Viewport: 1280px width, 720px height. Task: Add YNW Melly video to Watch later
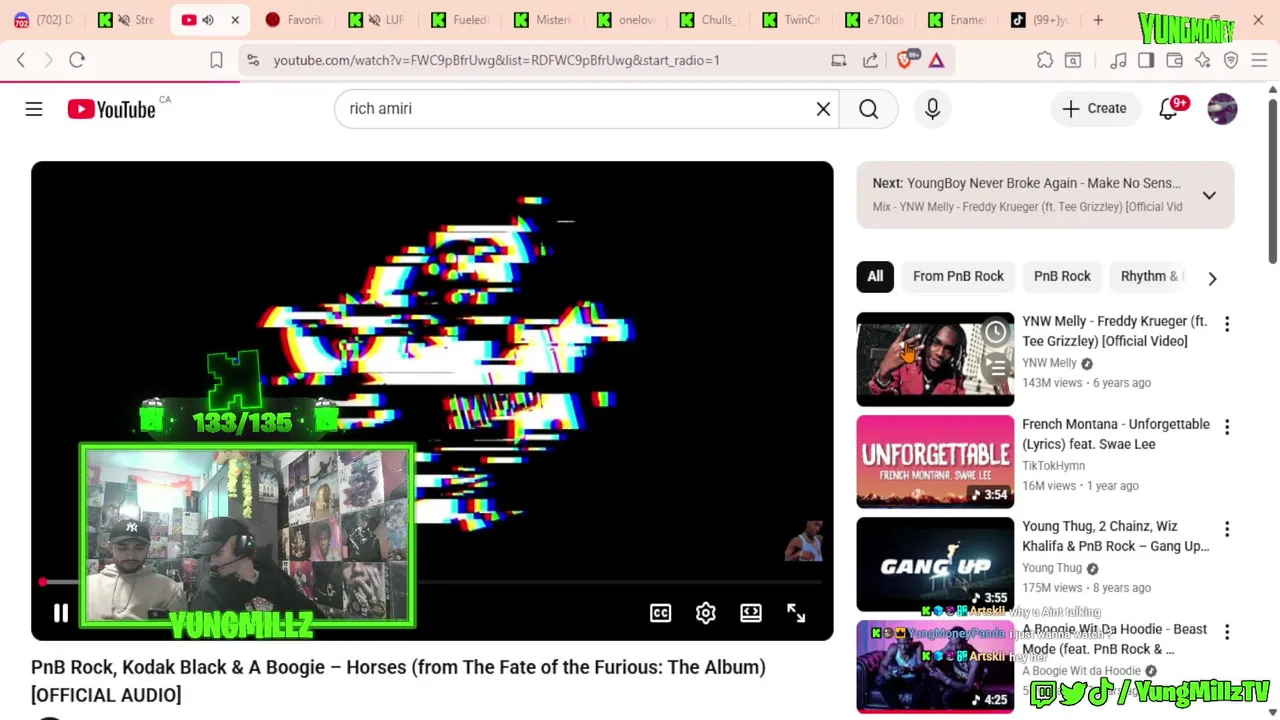coord(996,332)
